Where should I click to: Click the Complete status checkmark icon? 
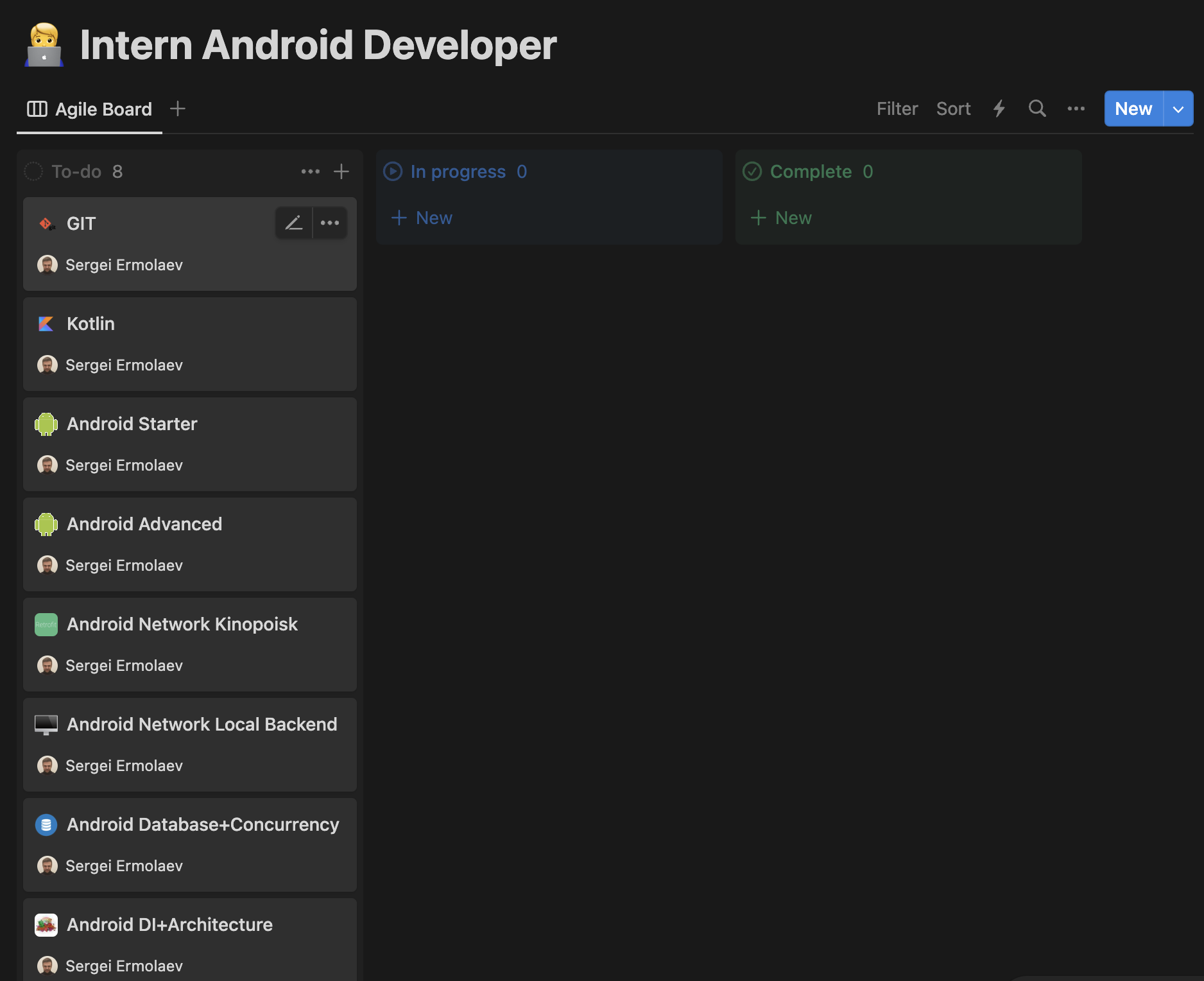[752, 171]
